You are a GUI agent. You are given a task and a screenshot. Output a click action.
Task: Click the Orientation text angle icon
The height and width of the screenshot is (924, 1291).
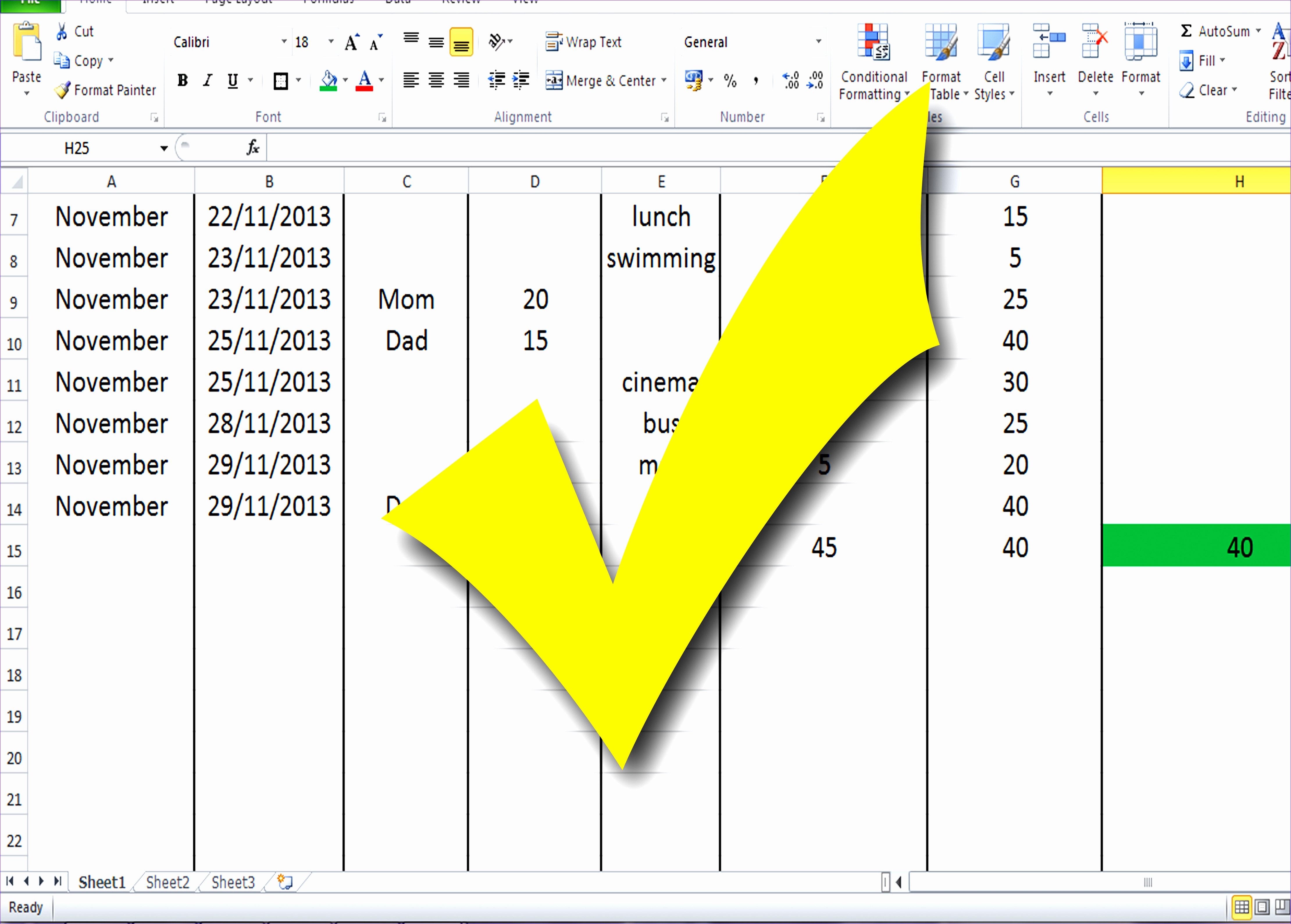tap(497, 42)
